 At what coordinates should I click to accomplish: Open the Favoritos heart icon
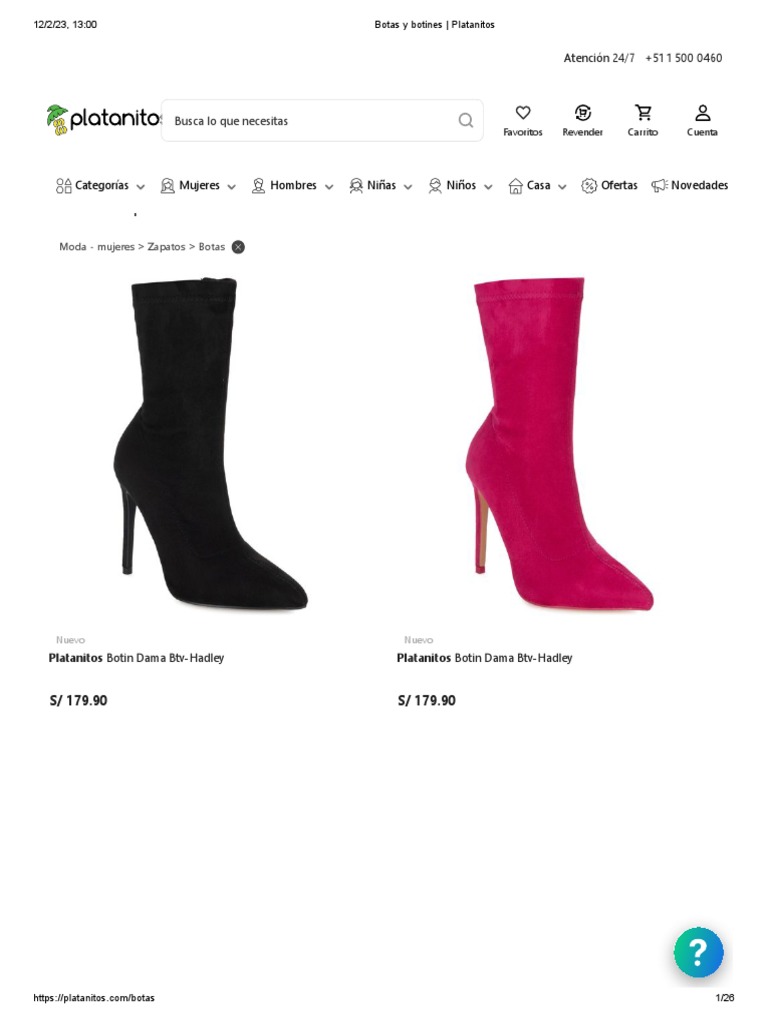tap(522, 113)
